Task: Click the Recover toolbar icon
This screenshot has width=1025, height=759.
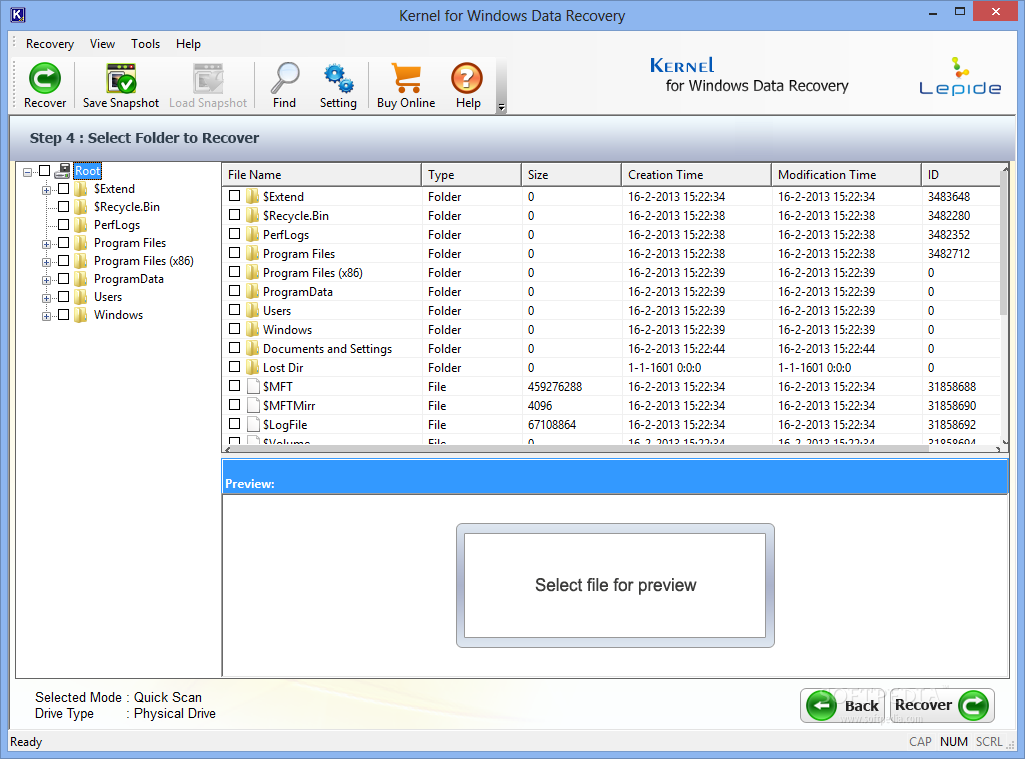Action: point(44,79)
